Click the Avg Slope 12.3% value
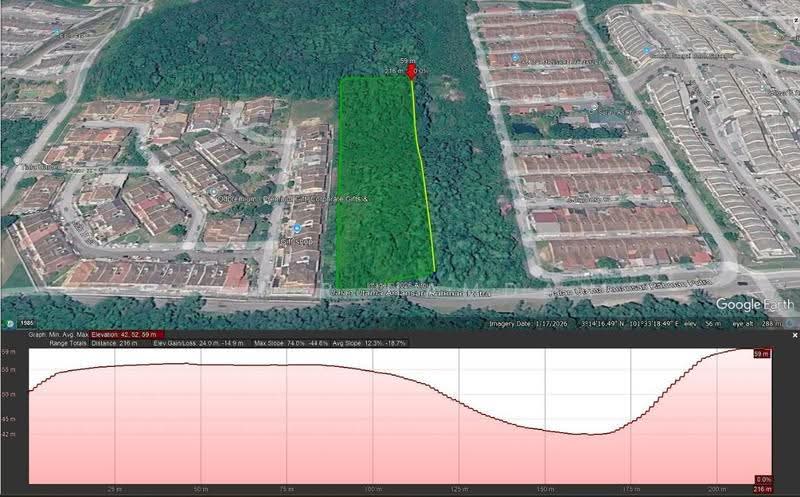800x497 pixels. [x=371, y=343]
